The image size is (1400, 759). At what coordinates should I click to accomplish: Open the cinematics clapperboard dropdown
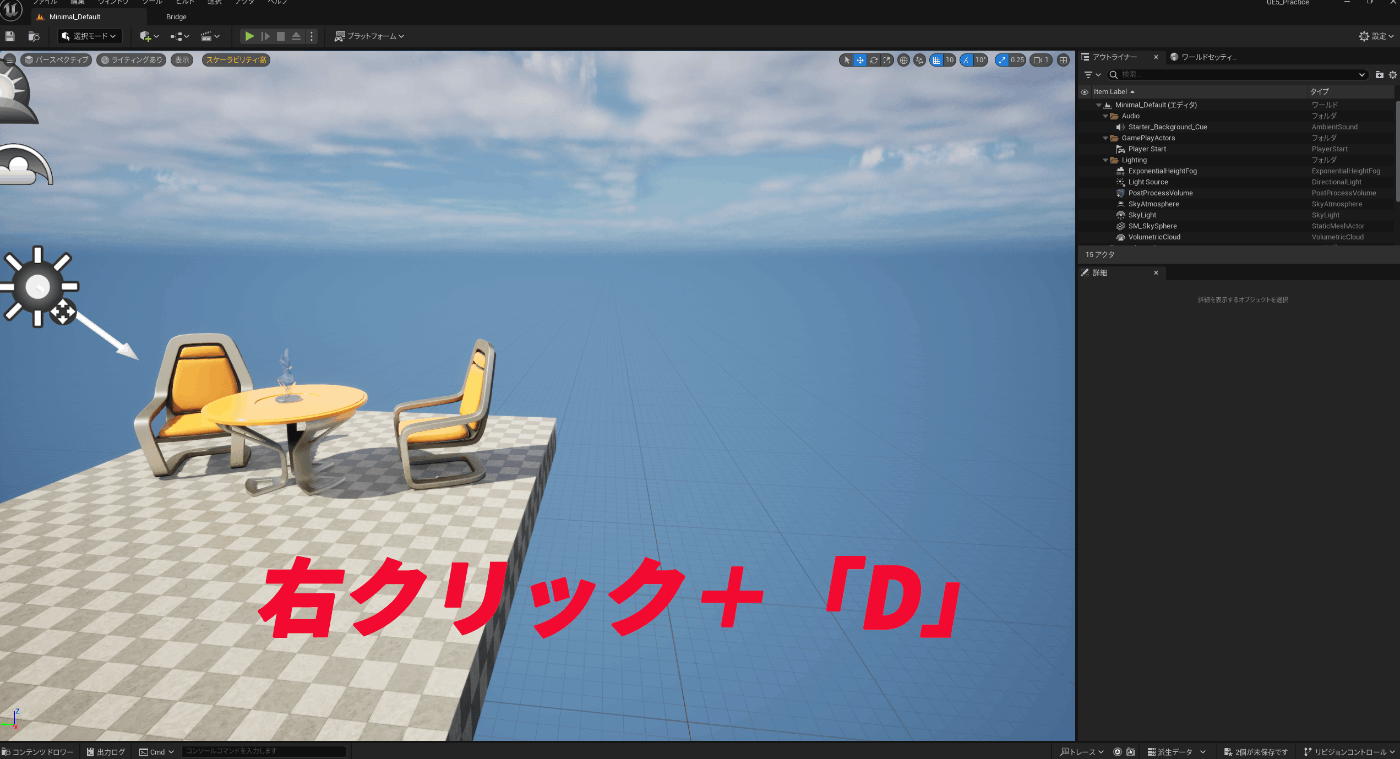(x=210, y=36)
